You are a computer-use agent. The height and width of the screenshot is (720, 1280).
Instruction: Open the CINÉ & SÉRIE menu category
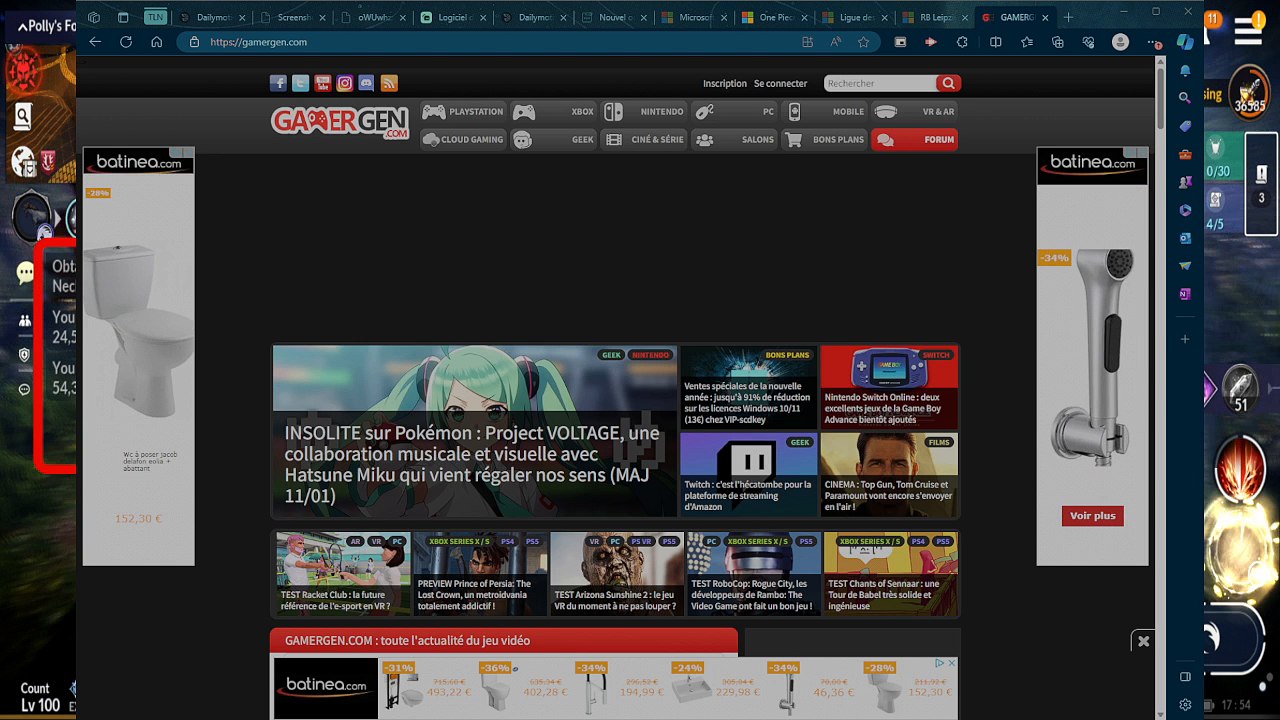pos(644,140)
